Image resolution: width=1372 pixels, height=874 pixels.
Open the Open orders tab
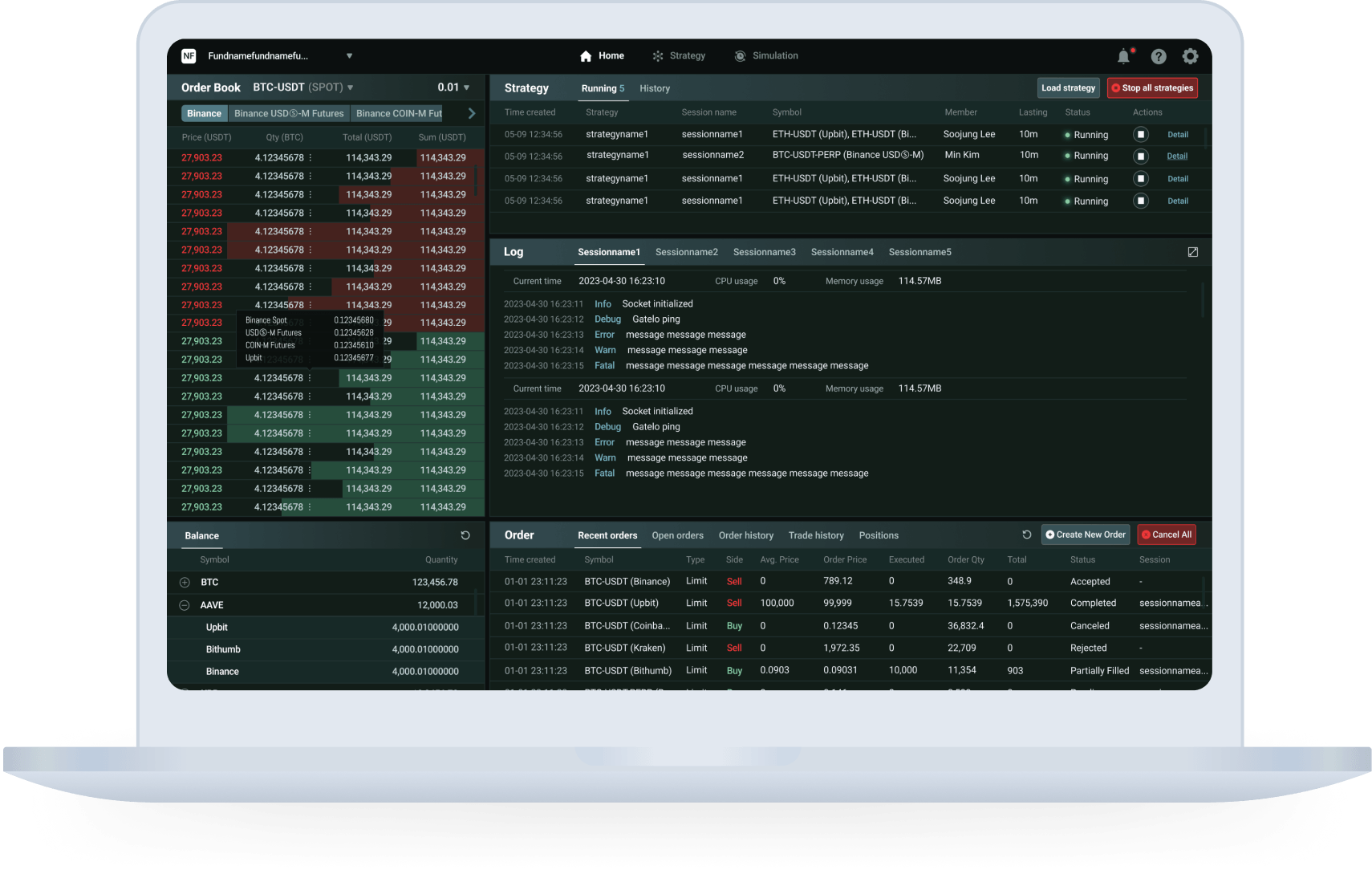point(677,535)
